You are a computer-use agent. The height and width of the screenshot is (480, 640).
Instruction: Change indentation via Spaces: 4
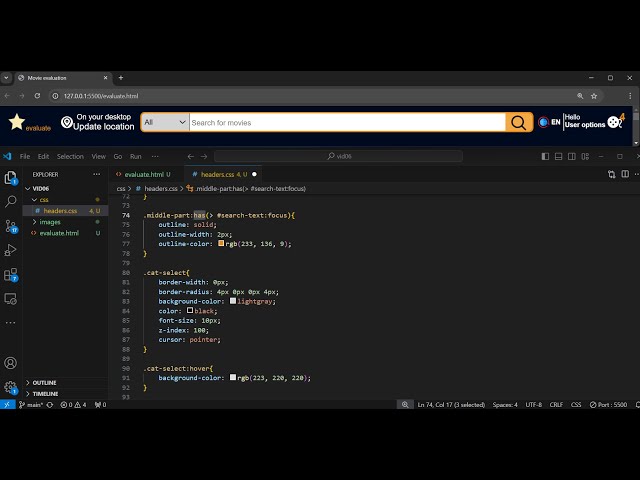tap(505, 405)
